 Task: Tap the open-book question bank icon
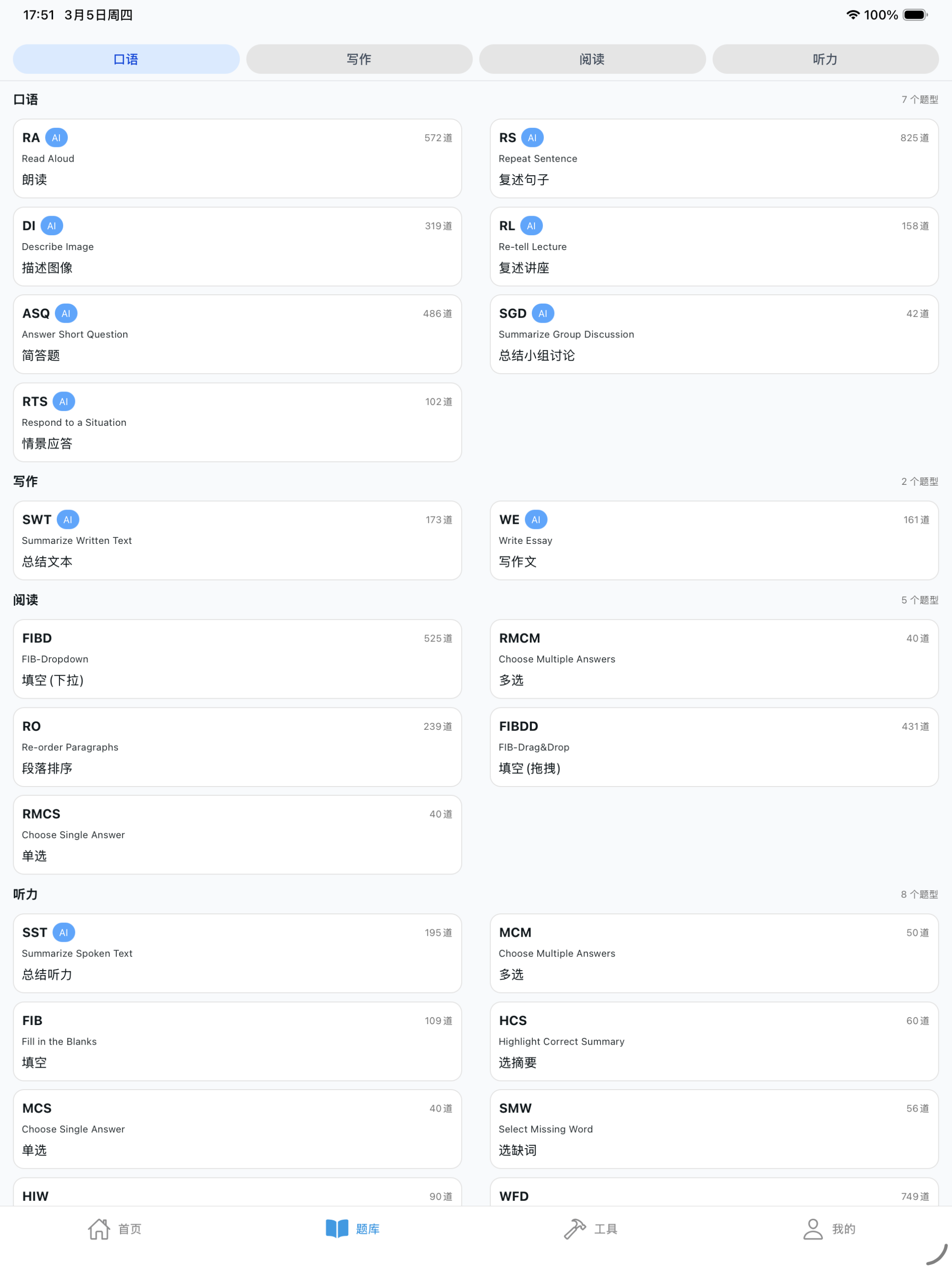[337, 1229]
